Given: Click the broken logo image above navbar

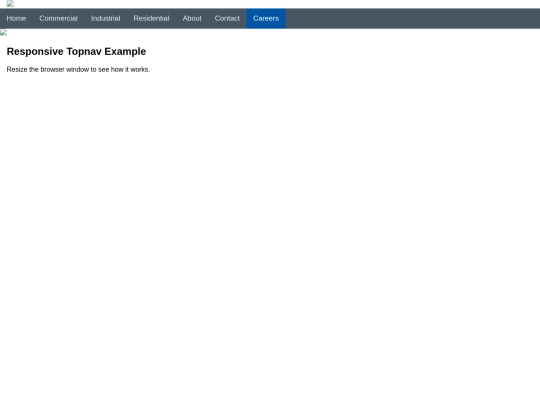Looking at the screenshot, I should [10, 4].
